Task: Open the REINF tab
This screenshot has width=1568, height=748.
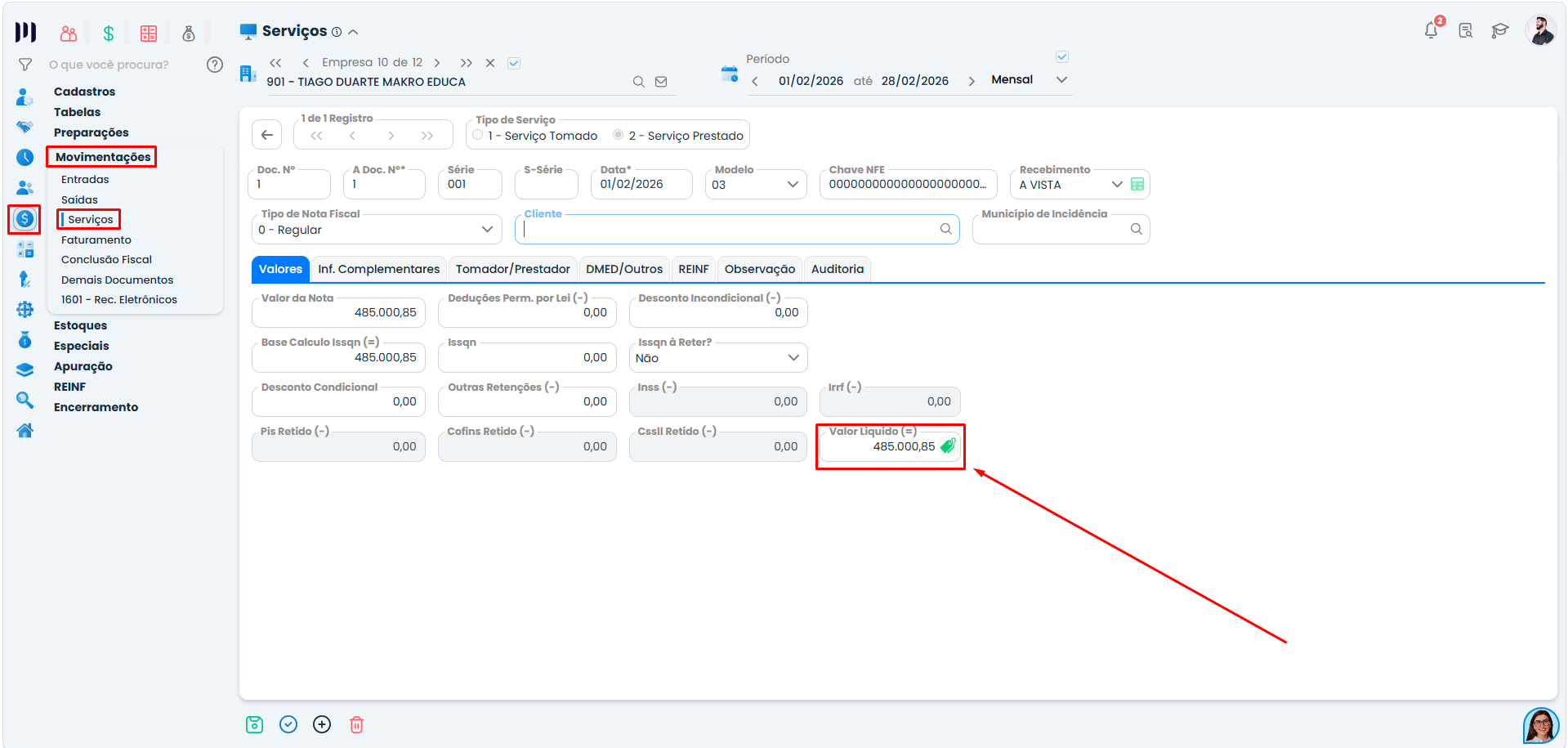Action: (694, 269)
